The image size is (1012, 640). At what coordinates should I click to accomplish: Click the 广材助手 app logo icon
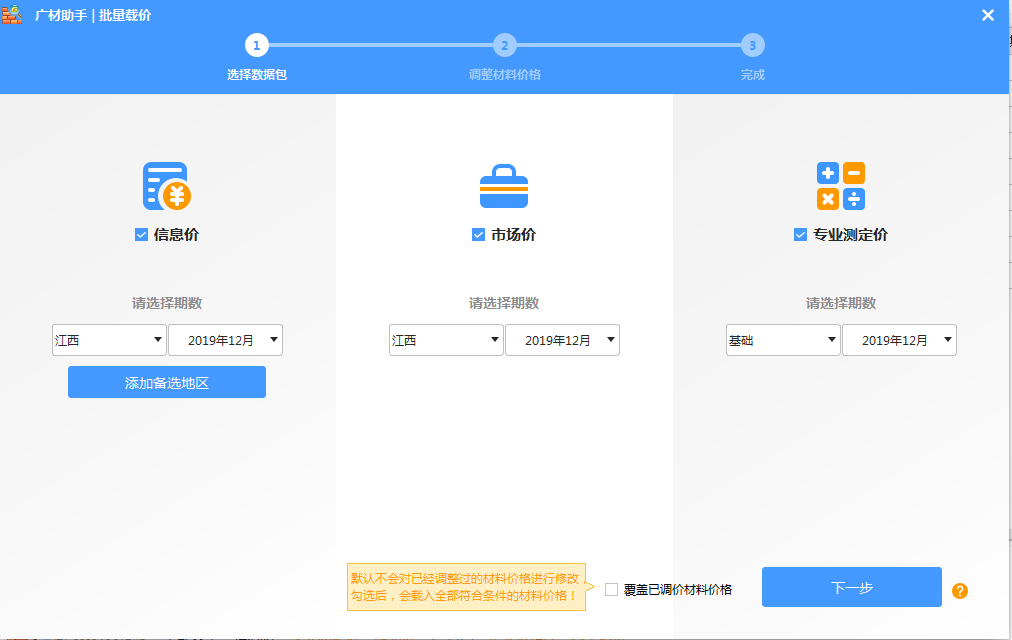click(x=12, y=15)
